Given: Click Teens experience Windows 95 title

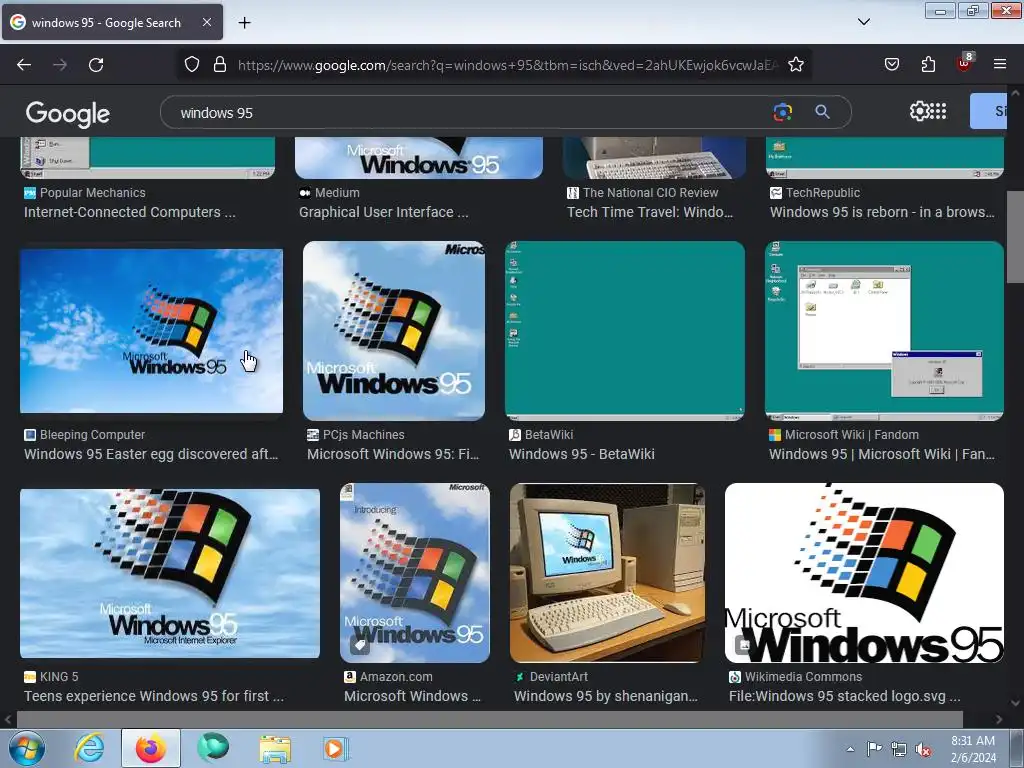Looking at the screenshot, I should point(153,696).
